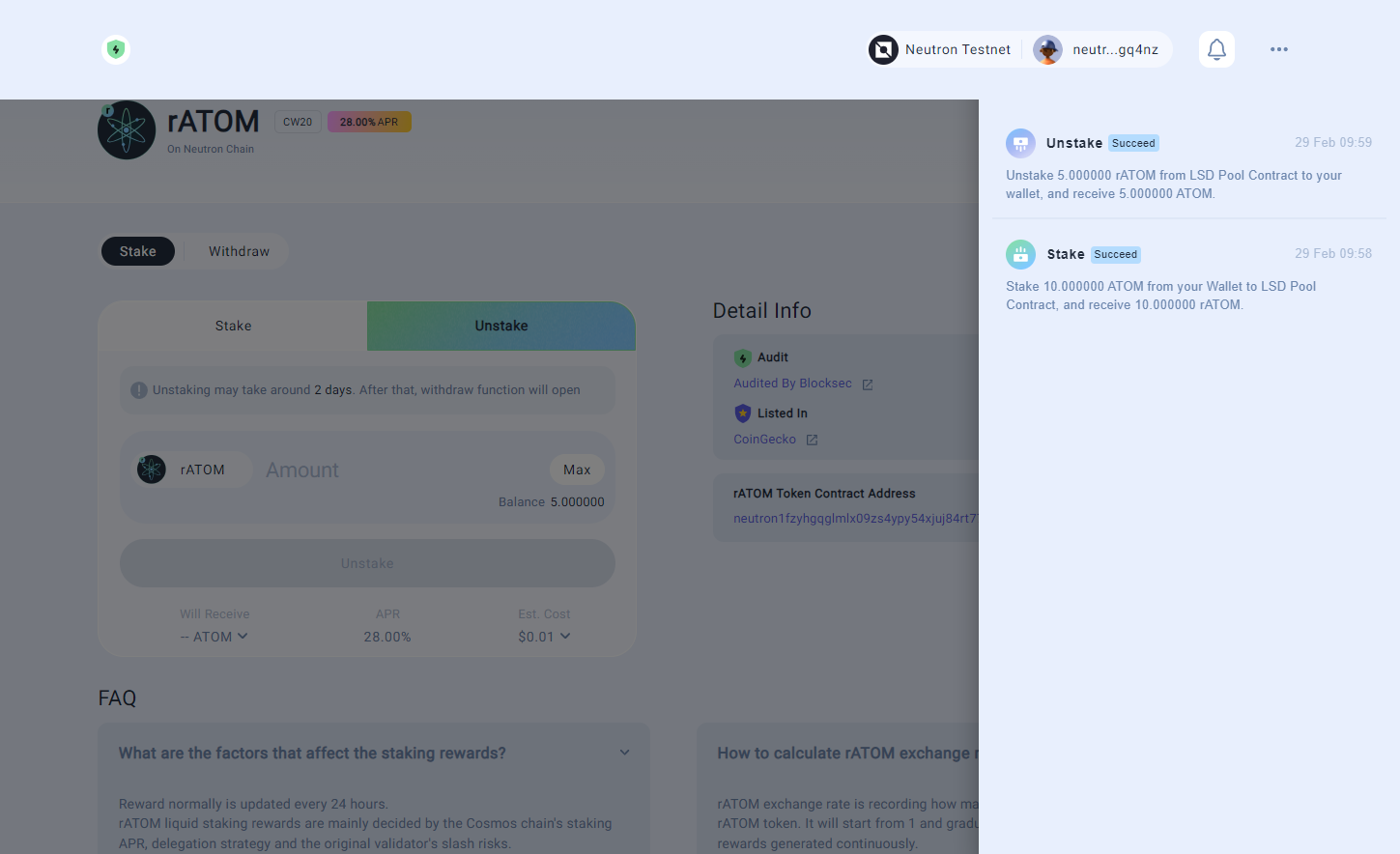Click the CW20 badge
This screenshot has width=1400, height=854.
(x=298, y=122)
